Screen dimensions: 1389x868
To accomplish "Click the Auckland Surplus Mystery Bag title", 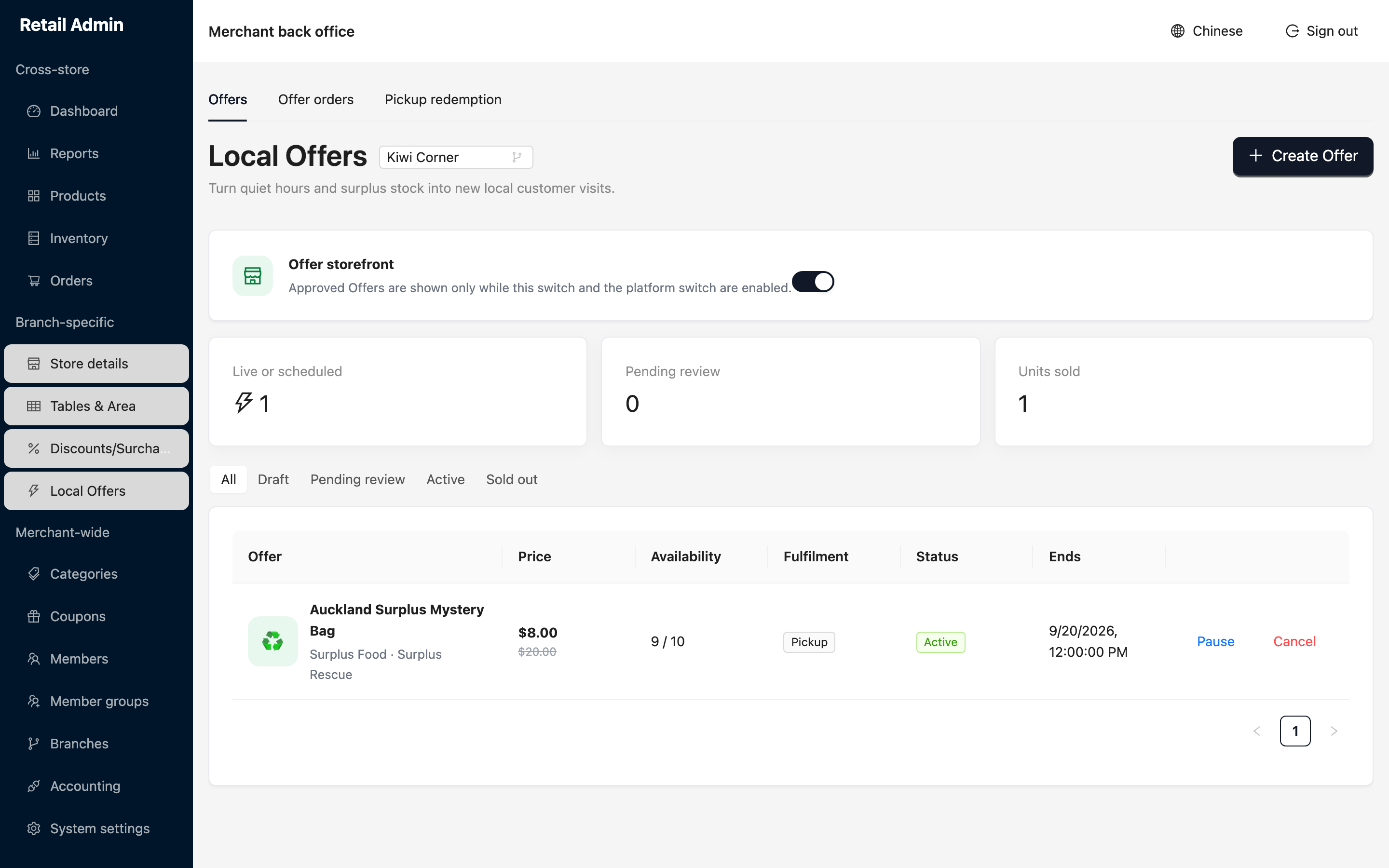I will (x=396, y=620).
